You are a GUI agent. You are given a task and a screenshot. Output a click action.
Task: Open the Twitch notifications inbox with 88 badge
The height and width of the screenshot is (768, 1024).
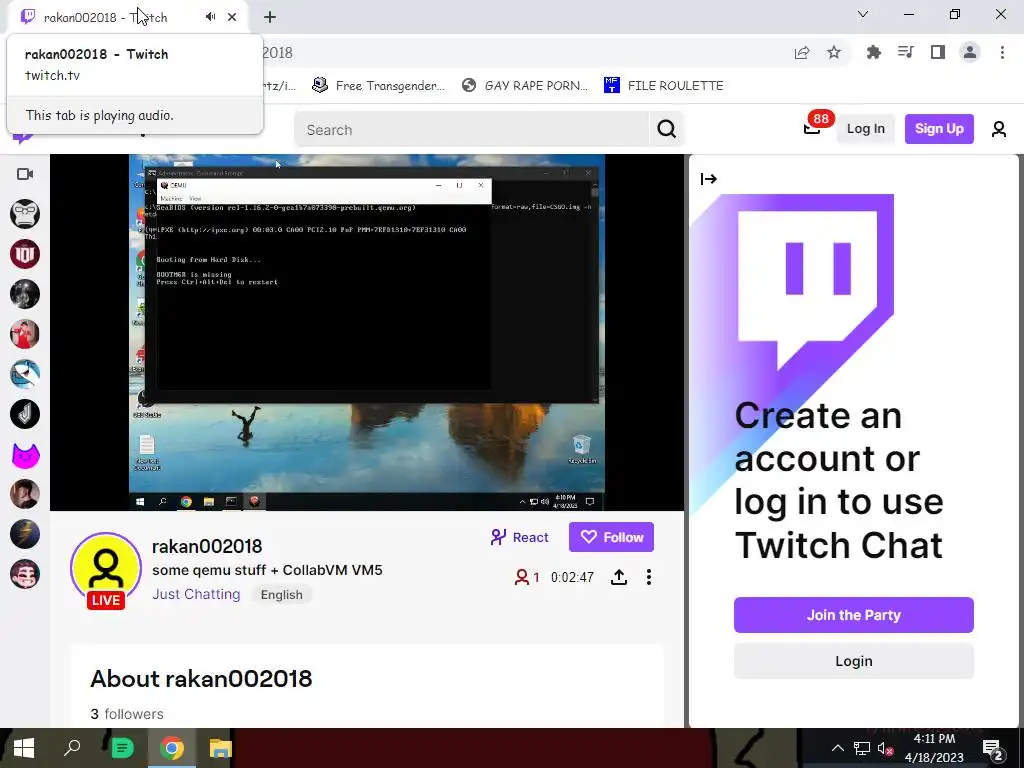812,127
